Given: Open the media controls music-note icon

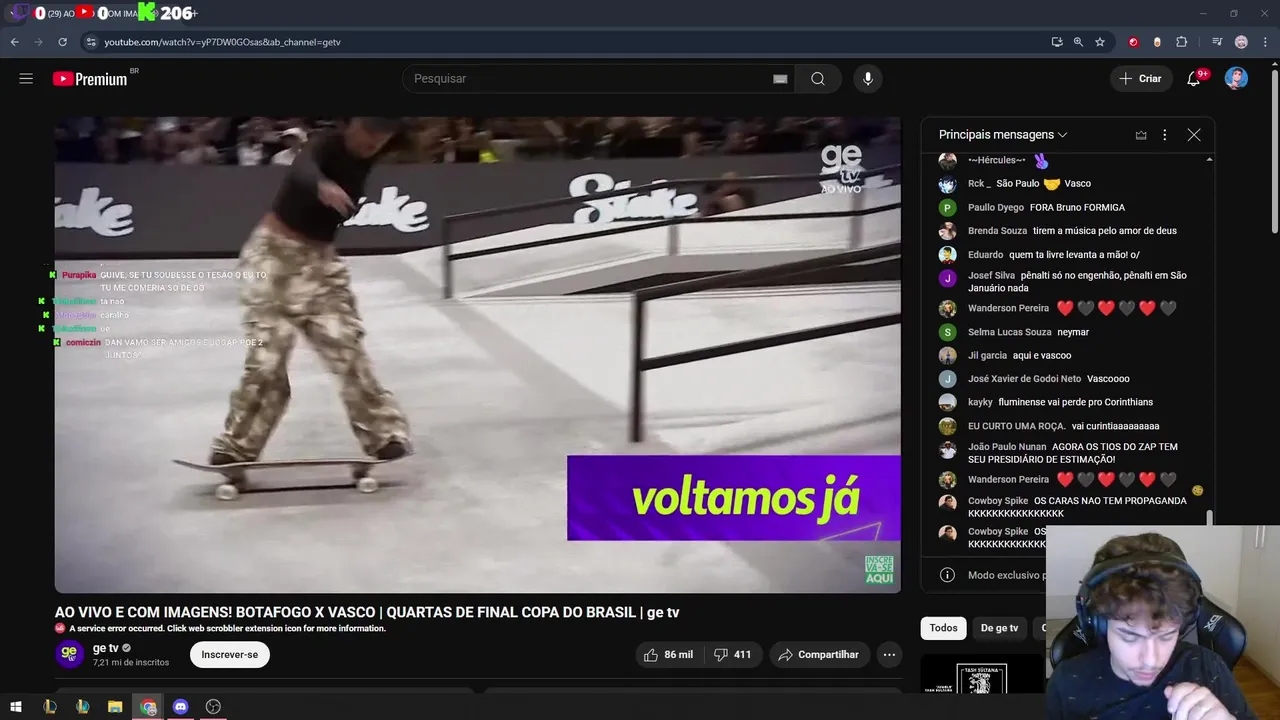Looking at the screenshot, I should click(x=1217, y=42).
